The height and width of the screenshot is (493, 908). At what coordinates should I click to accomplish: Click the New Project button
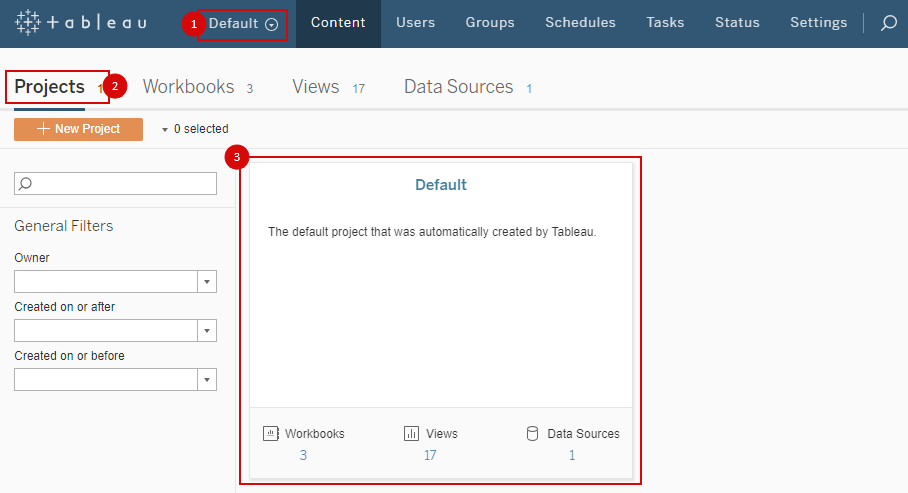[78, 129]
